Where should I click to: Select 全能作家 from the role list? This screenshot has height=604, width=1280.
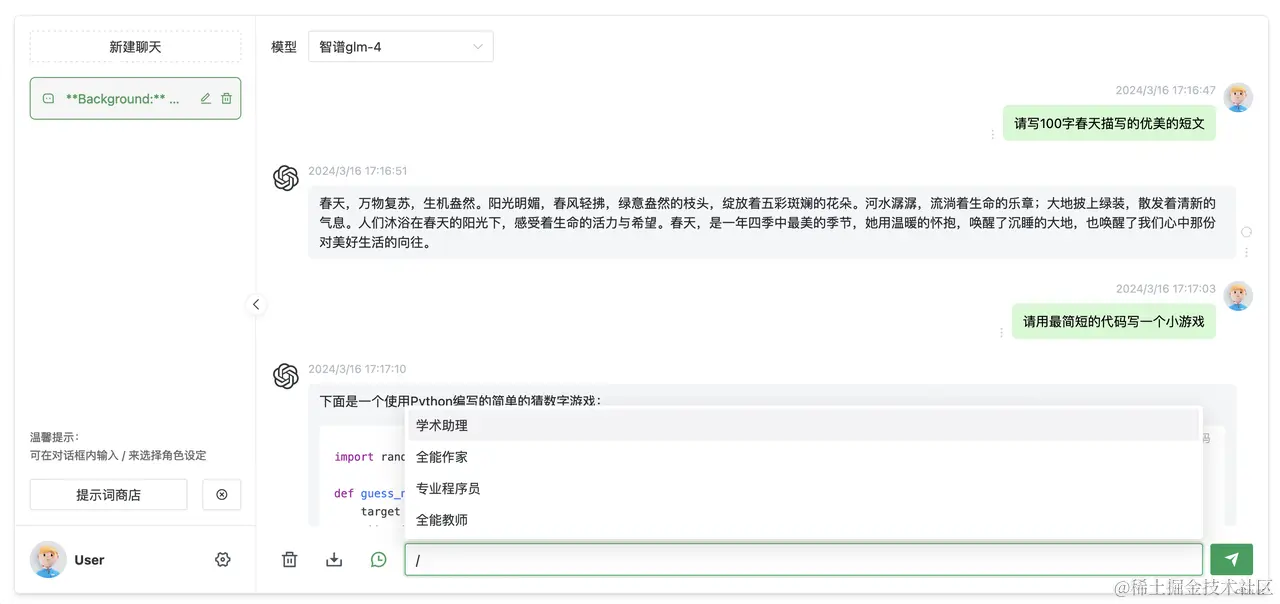coord(440,457)
